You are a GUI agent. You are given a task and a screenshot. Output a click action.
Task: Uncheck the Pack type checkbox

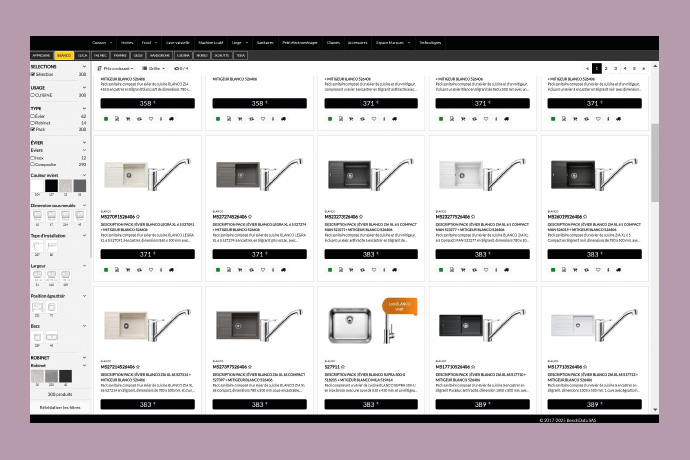coord(33,129)
